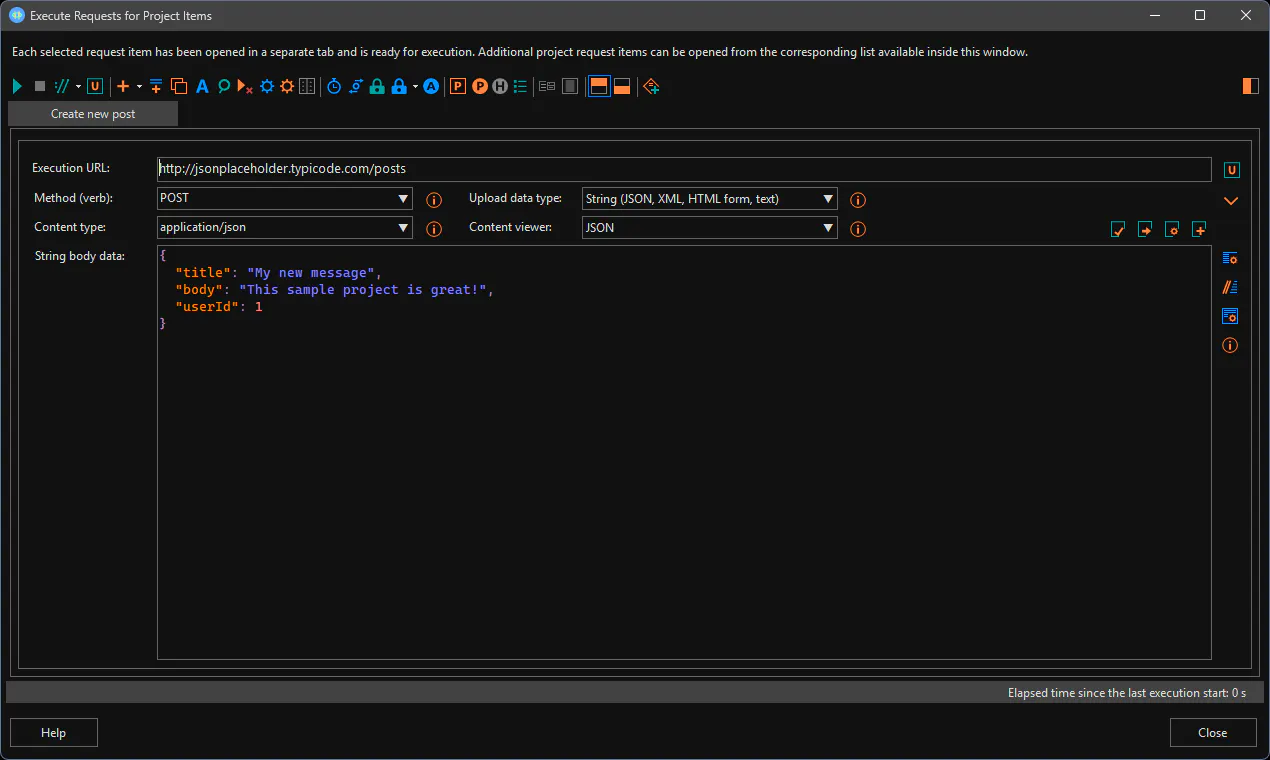The image size is (1270, 760).
Task: Open the dropdown arrow beside the double-slash icon
Action: (x=78, y=87)
